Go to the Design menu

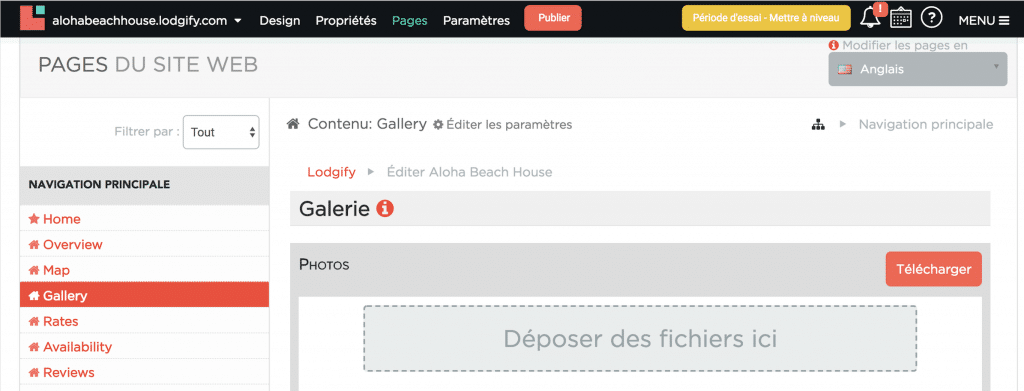280,20
